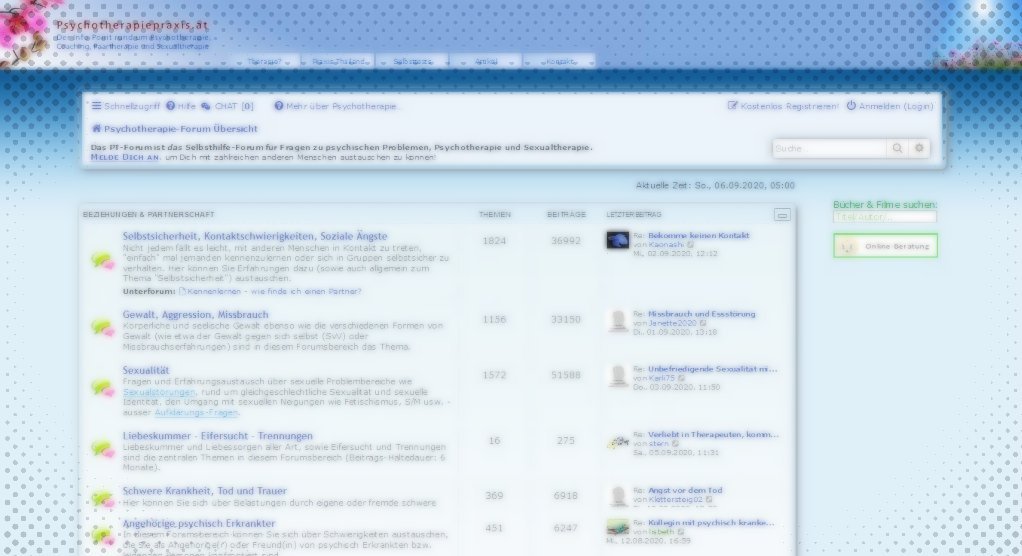Viewport: 1022px width, 556px height.
Task: Click forum icon beside Liebeskummer - Eifersucht - Trennungen
Action: (x=102, y=448)
